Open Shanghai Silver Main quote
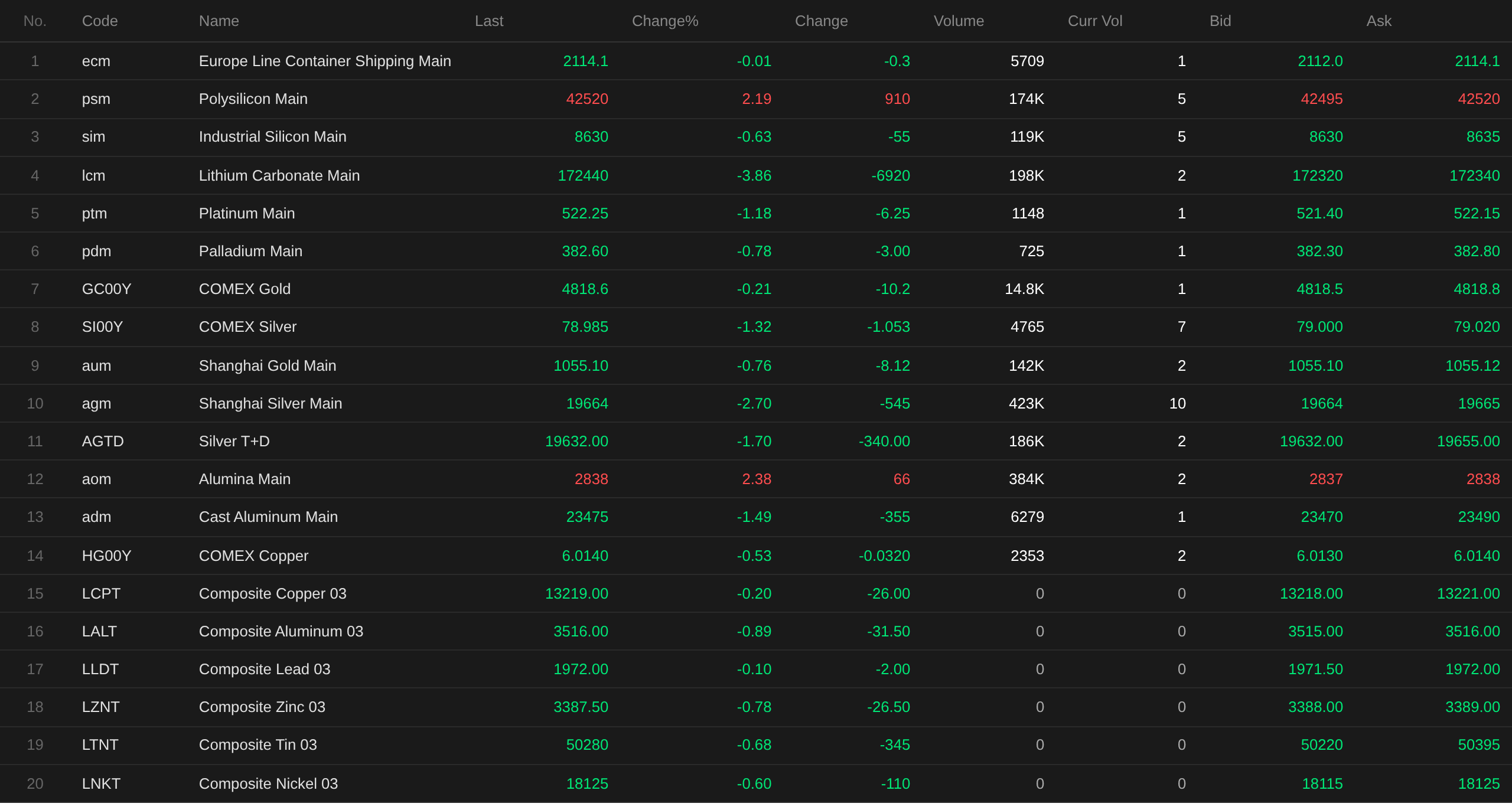The height and width of the screenshot is (810, 1512). [271, 404]
